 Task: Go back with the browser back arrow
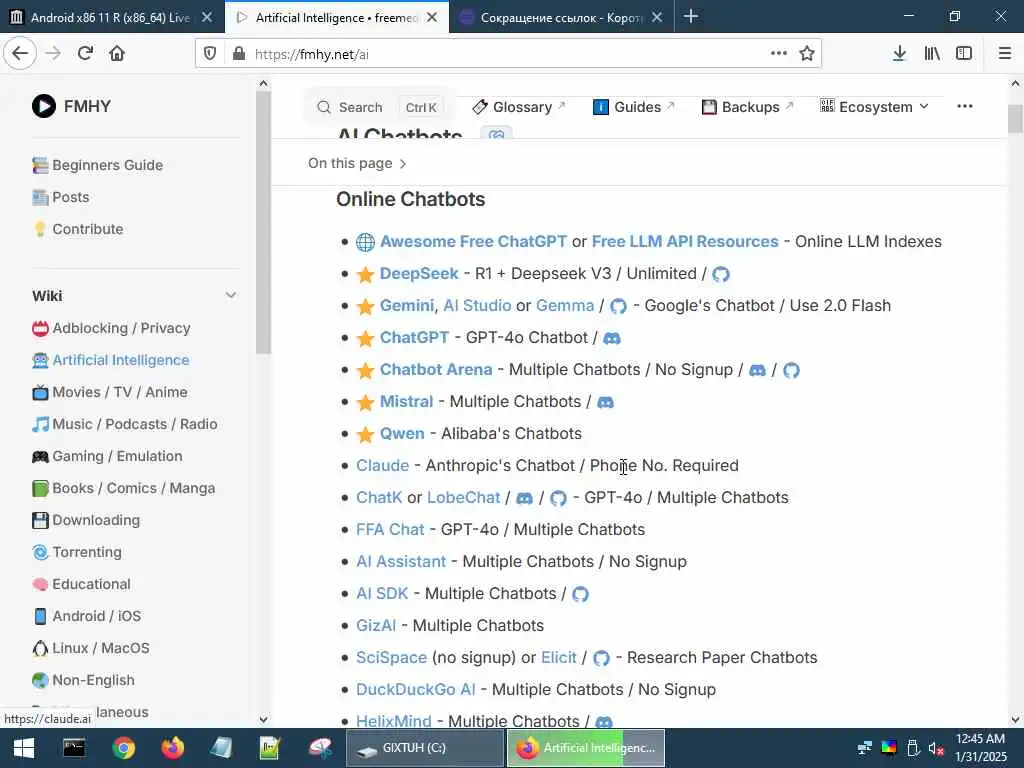pyautogui.click(x=20, y=54)
